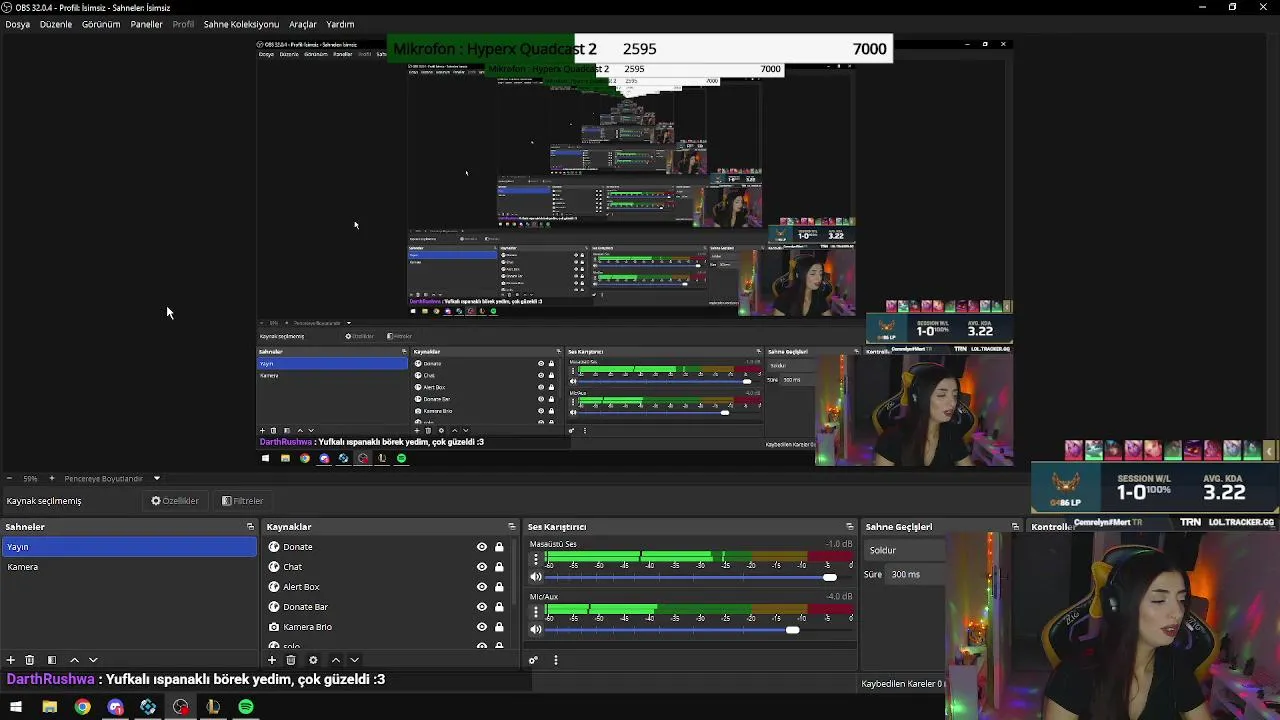Add a new source with the Kaynaklar plus icon
The image size is (1280, 720).
[271, 660]
